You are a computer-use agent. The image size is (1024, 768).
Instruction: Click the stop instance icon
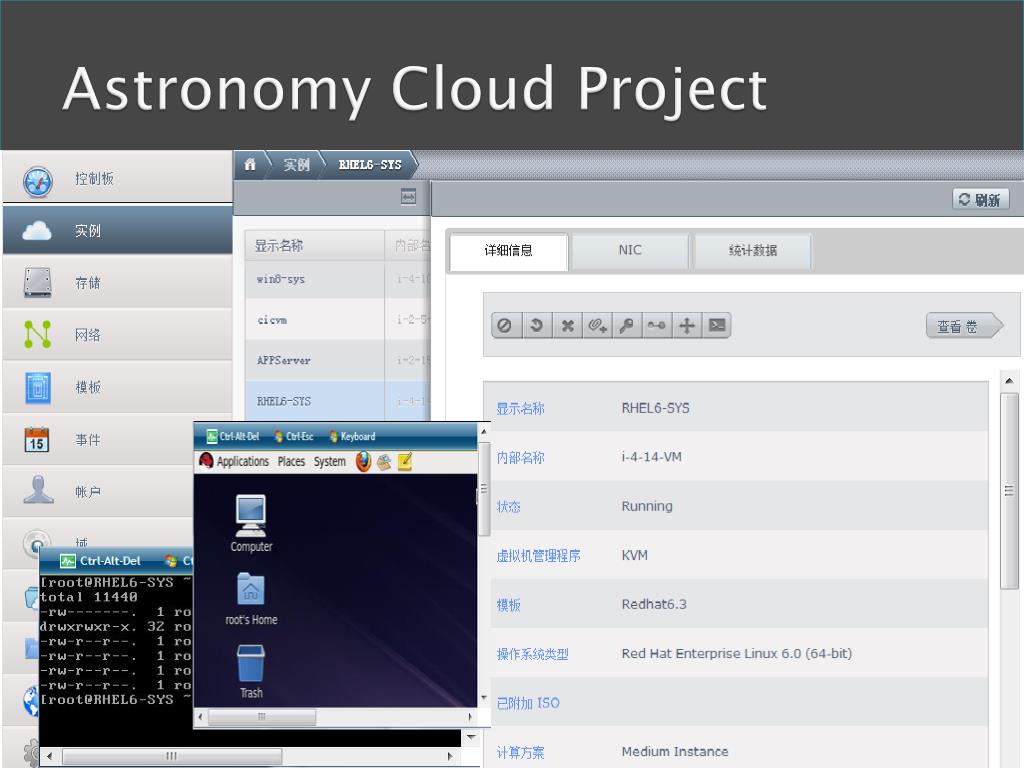tap(505, 325)
